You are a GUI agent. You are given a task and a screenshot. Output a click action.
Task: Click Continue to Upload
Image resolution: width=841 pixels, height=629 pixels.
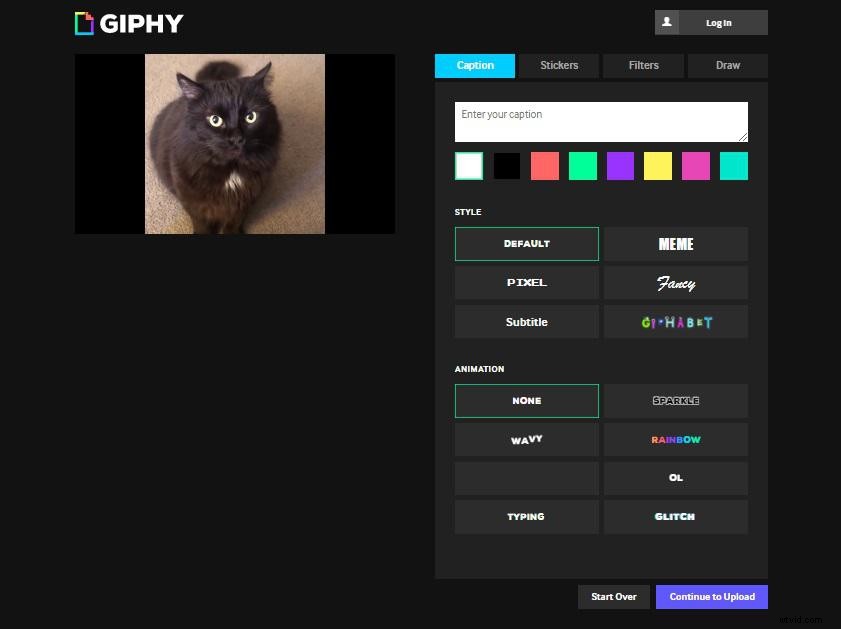[711, 596]
